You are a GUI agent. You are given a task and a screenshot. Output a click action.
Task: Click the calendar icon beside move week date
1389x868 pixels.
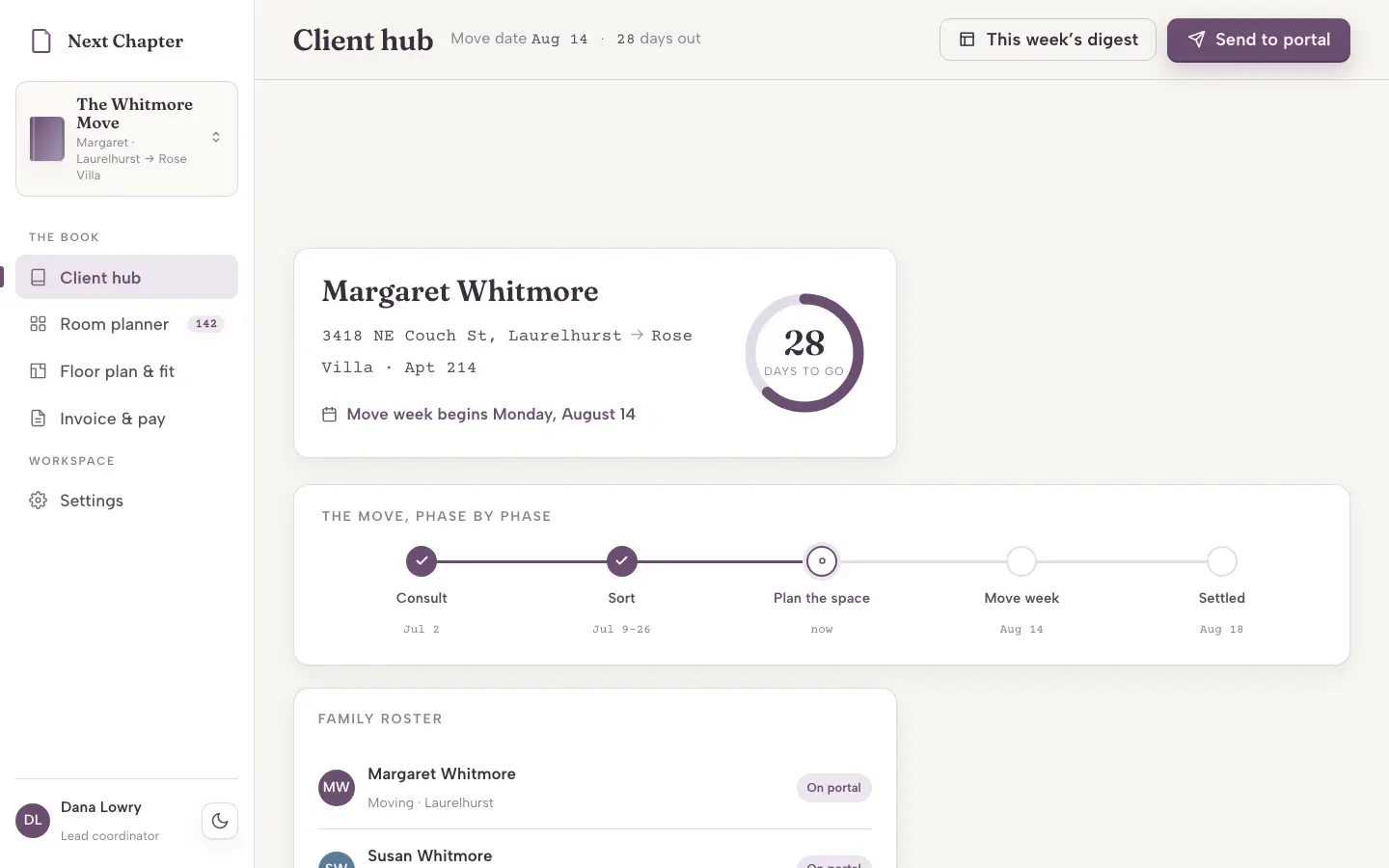(329, 415)
